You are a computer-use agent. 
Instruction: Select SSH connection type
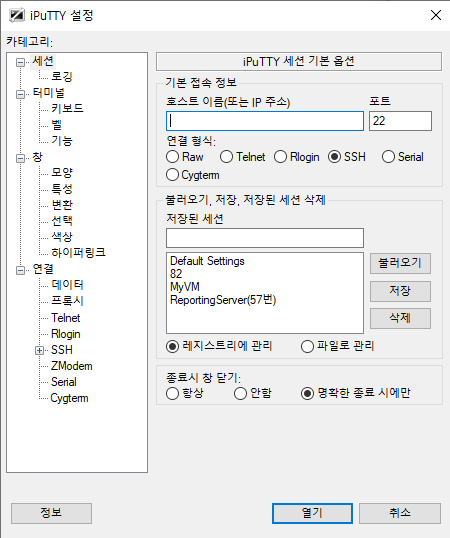pos(347,157)
